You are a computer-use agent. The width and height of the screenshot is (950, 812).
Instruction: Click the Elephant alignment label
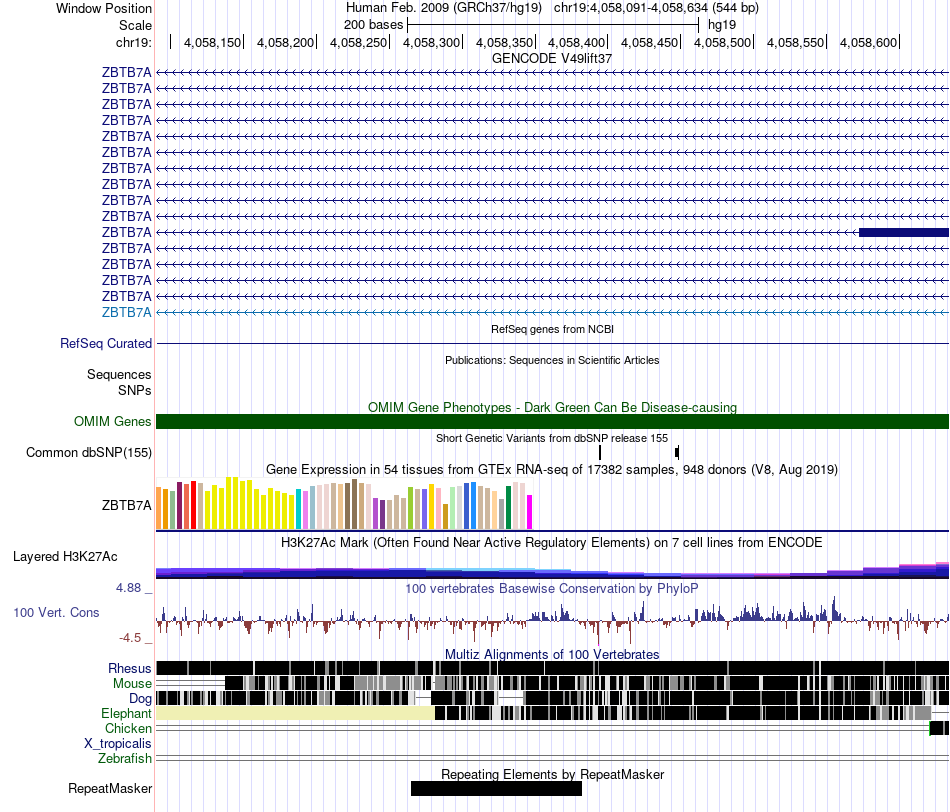(x=127, y=713)
